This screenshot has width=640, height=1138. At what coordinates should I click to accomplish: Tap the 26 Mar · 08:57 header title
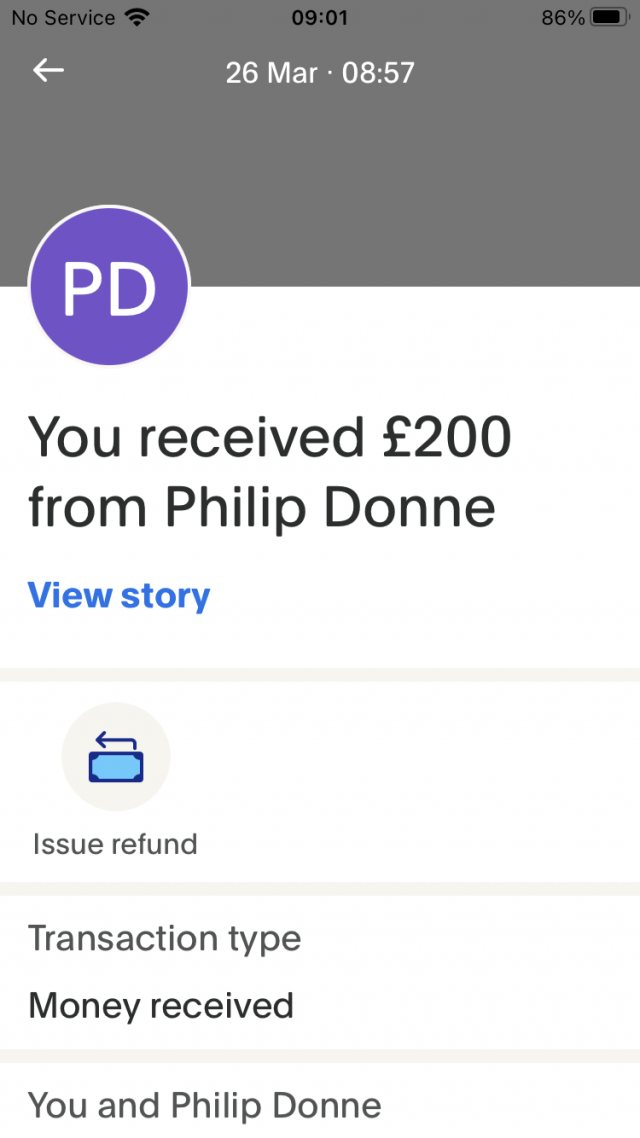click(320, 73)
